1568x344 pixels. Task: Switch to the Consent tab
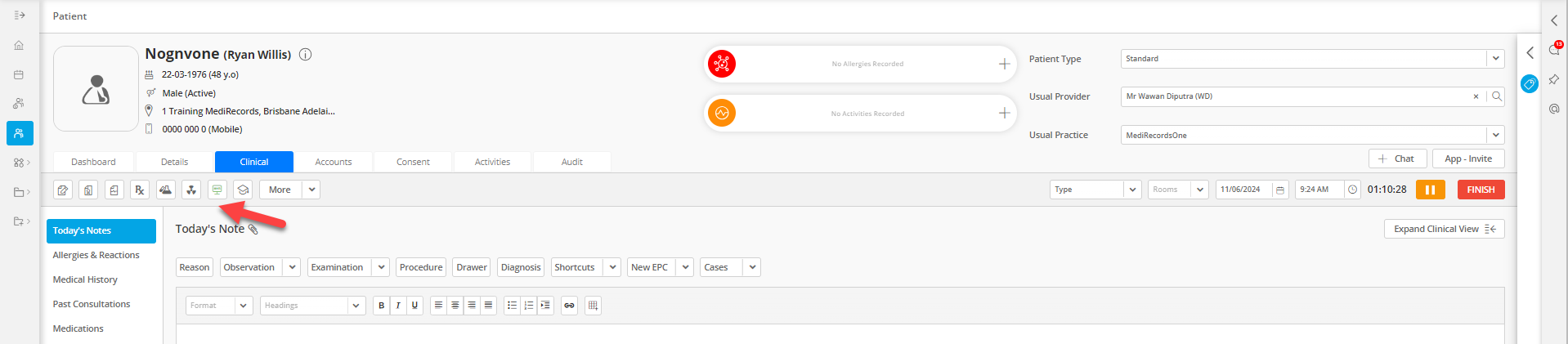[x=413, y=162]
